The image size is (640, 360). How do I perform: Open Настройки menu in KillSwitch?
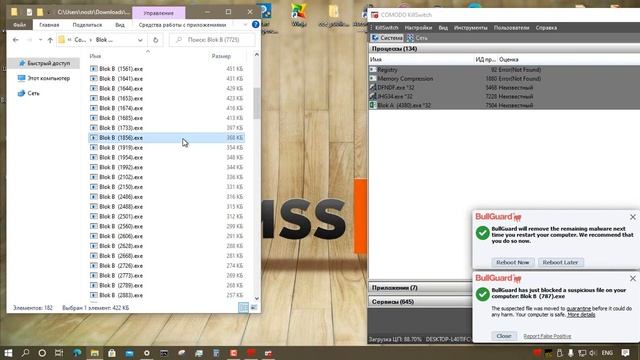(418, 28)
